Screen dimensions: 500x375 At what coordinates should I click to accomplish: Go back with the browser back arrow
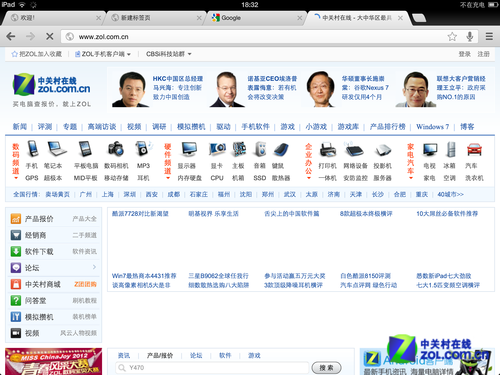click(11, 36)
